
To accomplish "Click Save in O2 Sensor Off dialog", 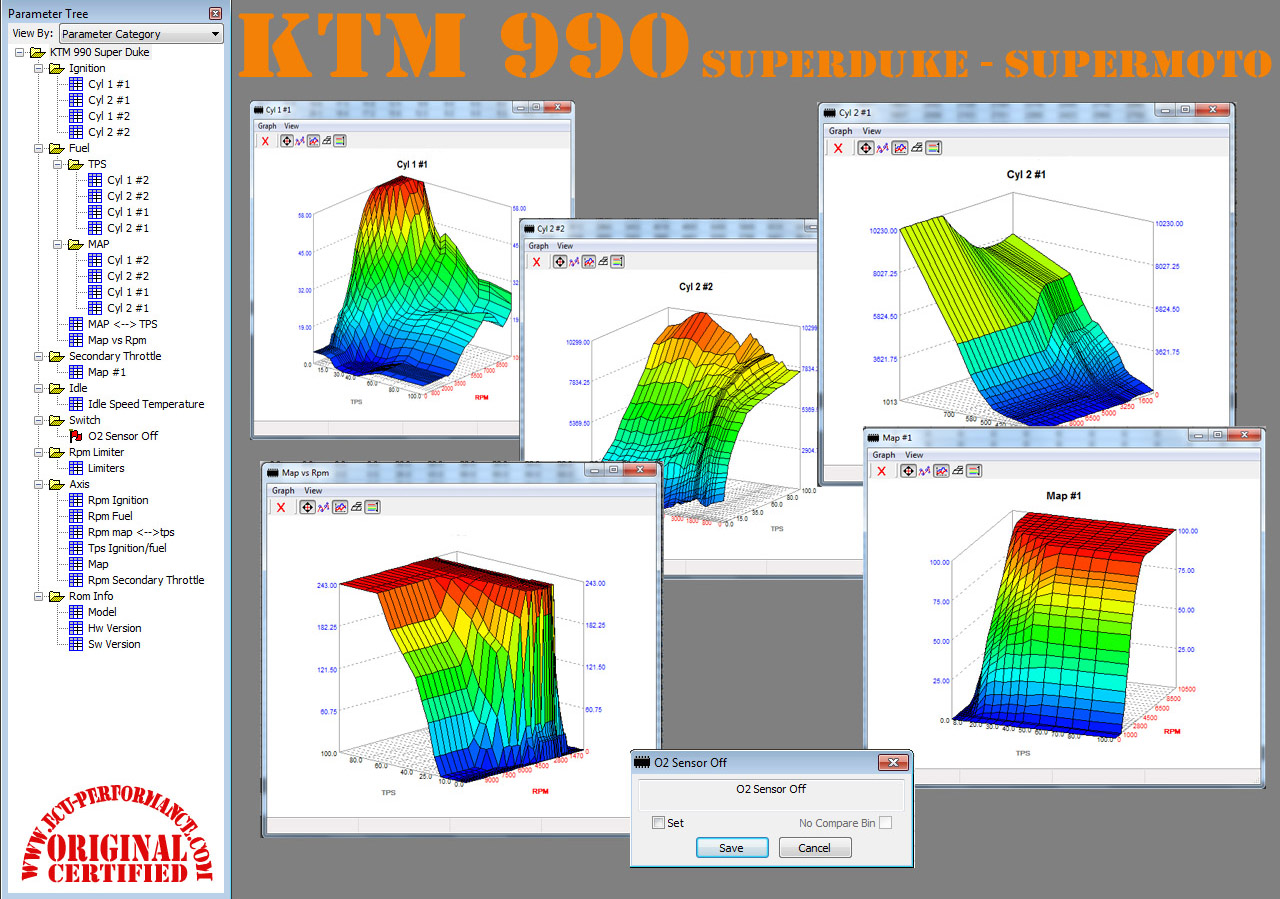I will pos(731,848).
